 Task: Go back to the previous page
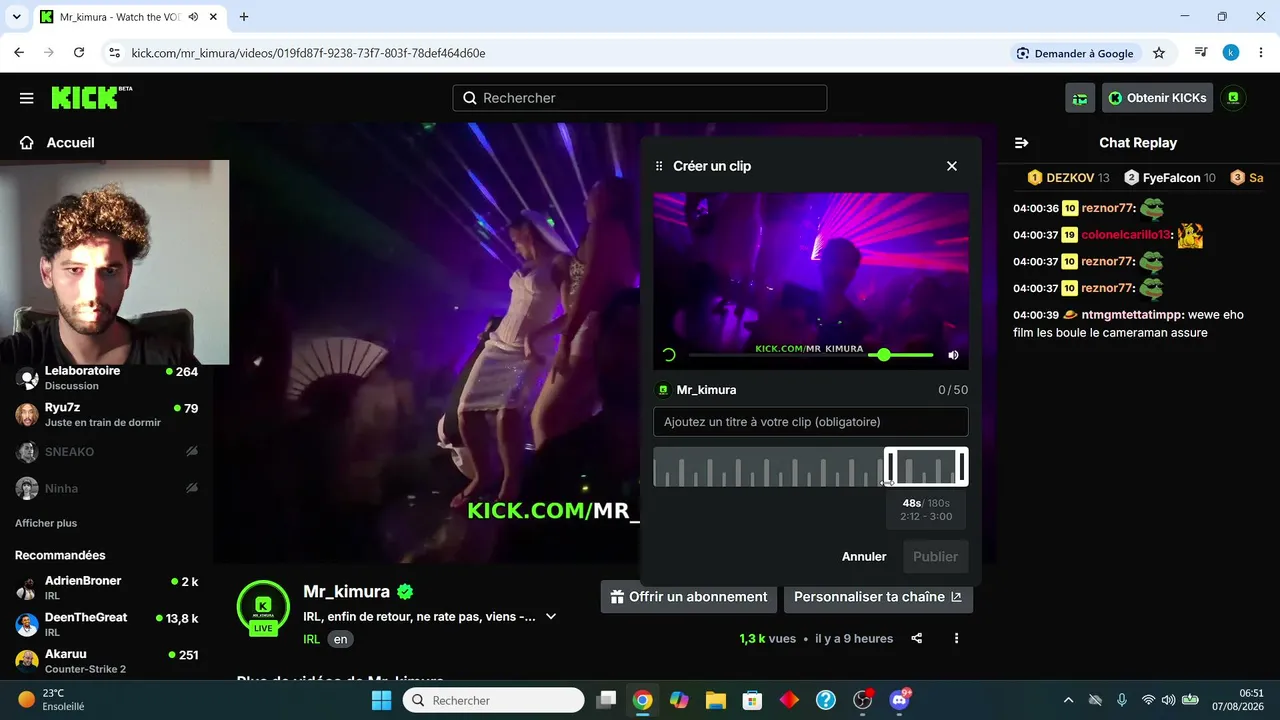click(19, 53)
